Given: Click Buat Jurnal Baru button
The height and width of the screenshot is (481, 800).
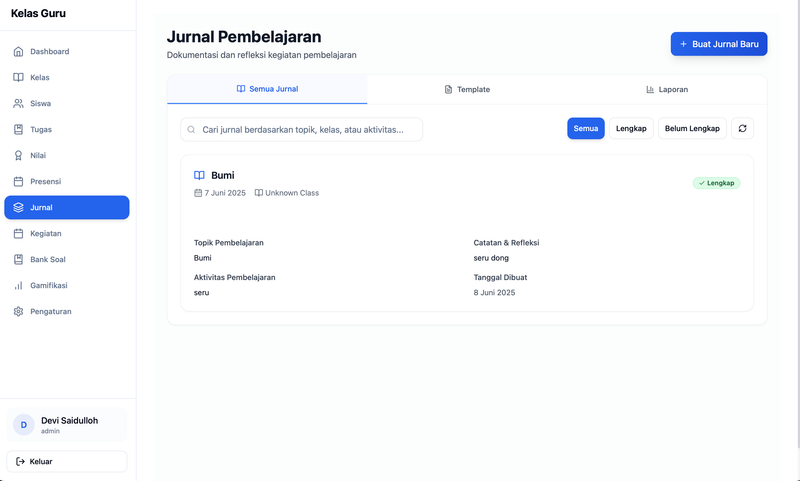Looking at the screenshot, I should [x=718, y=44].
